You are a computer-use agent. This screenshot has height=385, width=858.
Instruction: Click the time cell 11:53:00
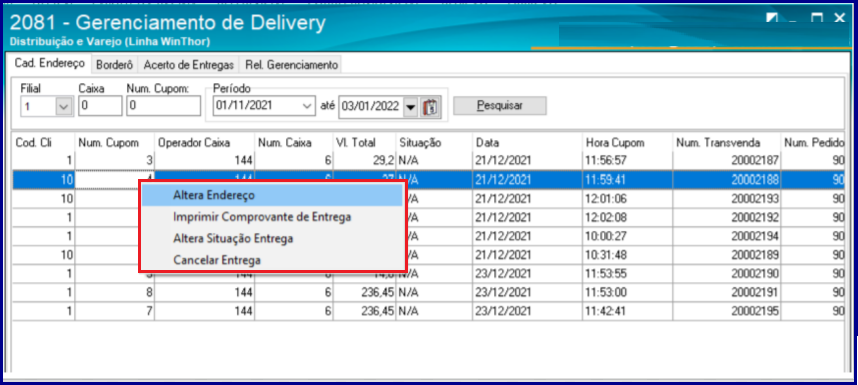click(628, 292)
